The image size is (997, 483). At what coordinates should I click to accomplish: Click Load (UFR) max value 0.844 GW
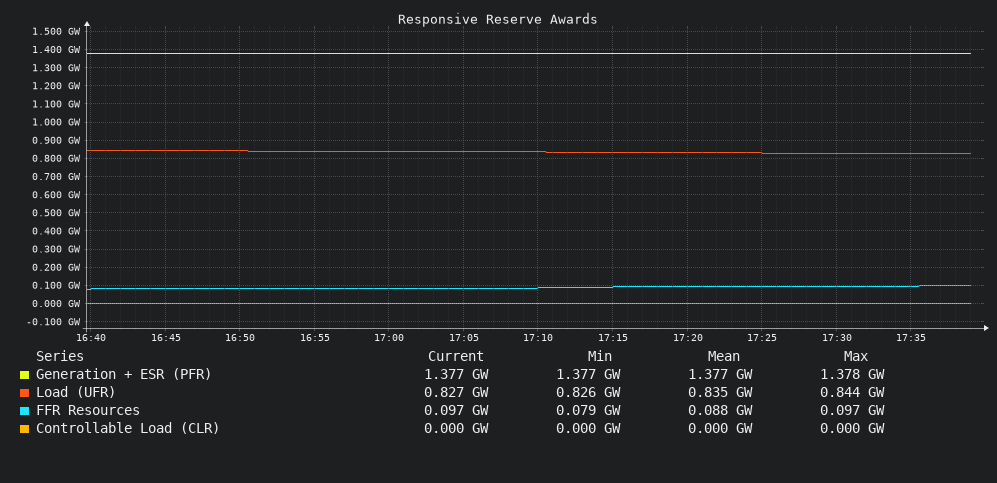pos(852,393)
